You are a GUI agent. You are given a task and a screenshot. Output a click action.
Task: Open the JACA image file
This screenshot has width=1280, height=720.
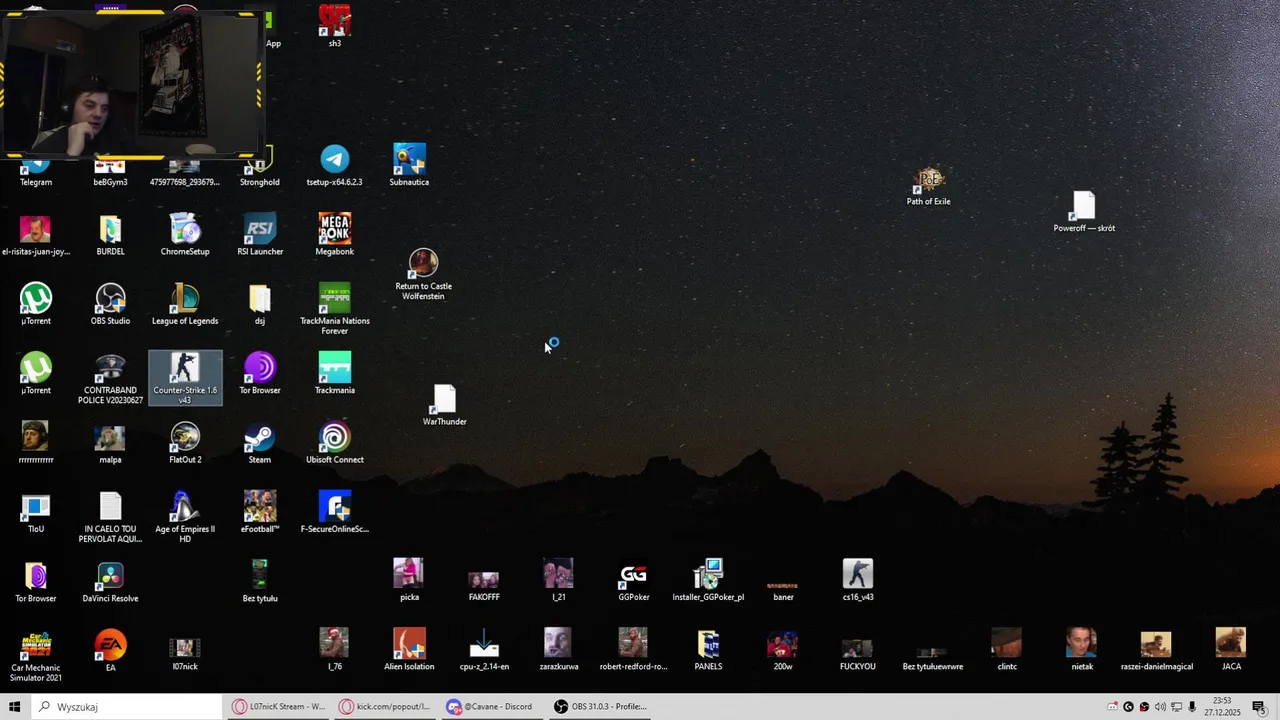click(x=1231, y=650)
